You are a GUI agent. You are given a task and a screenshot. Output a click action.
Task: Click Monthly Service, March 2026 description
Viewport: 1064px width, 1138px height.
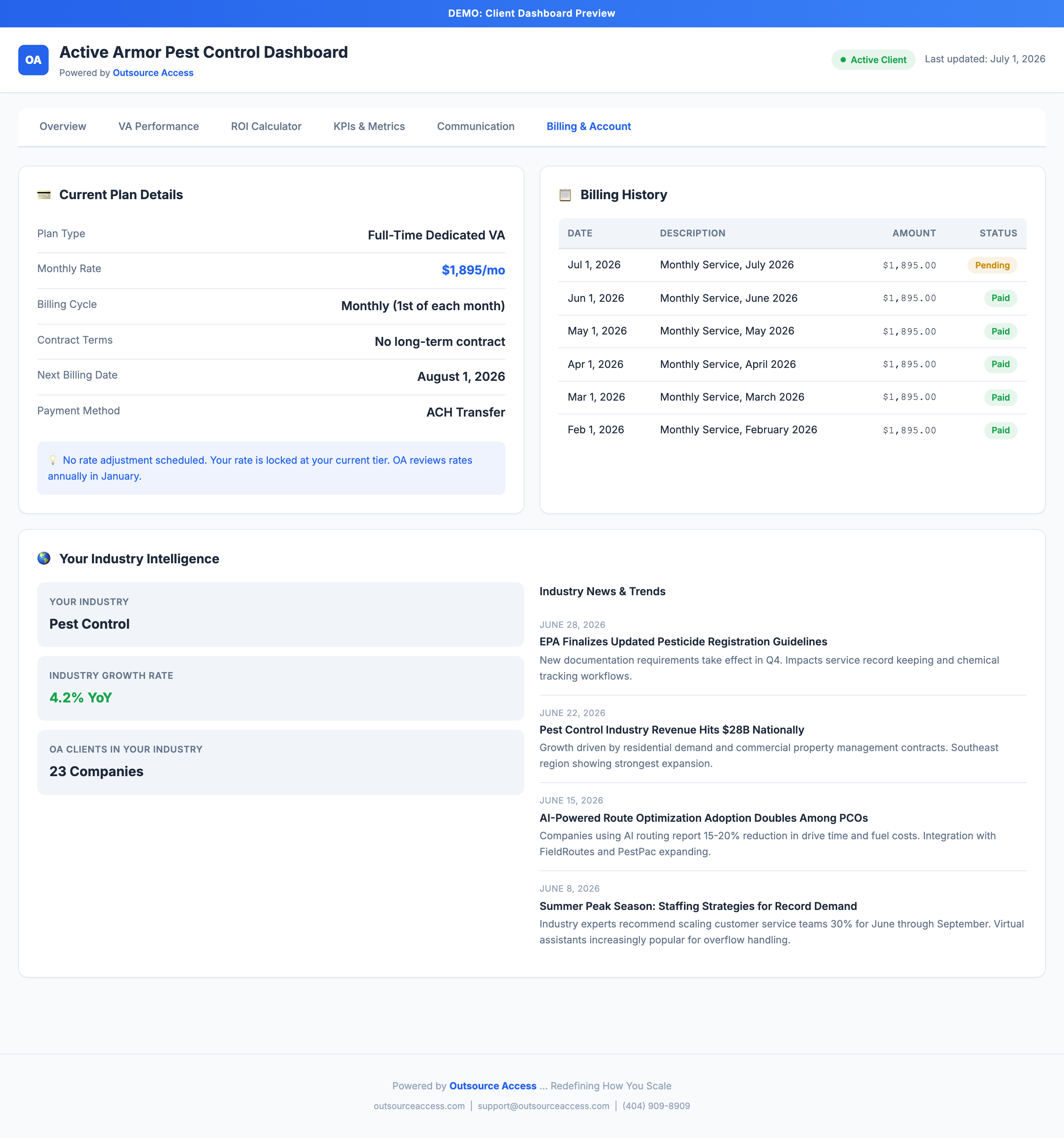pyautogui.click(x=732, y=397)
